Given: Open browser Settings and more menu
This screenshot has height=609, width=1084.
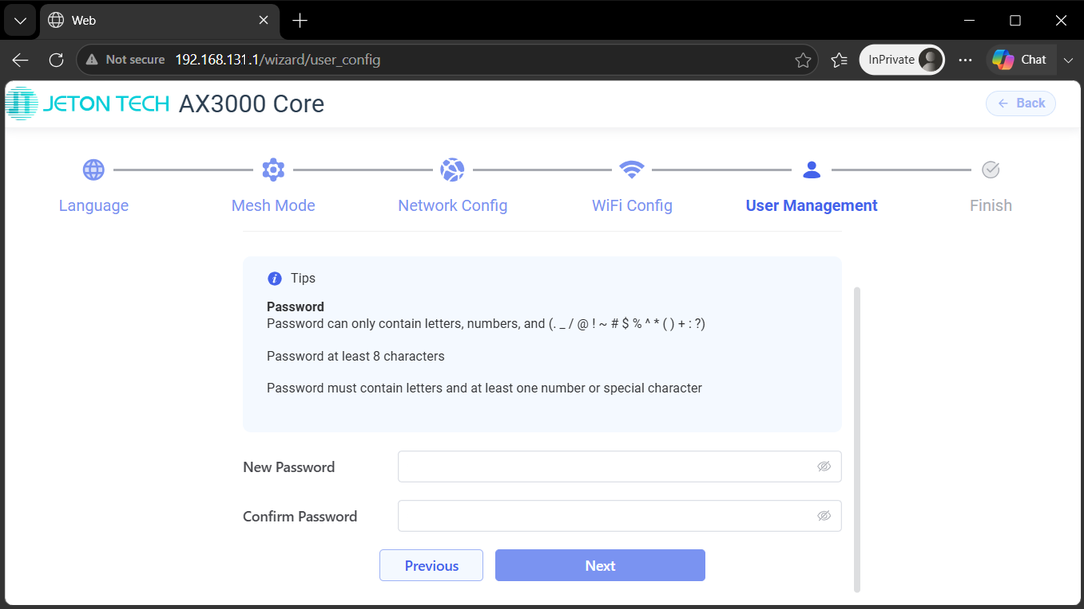Looking at the screenshot, I should pos(965,60).
